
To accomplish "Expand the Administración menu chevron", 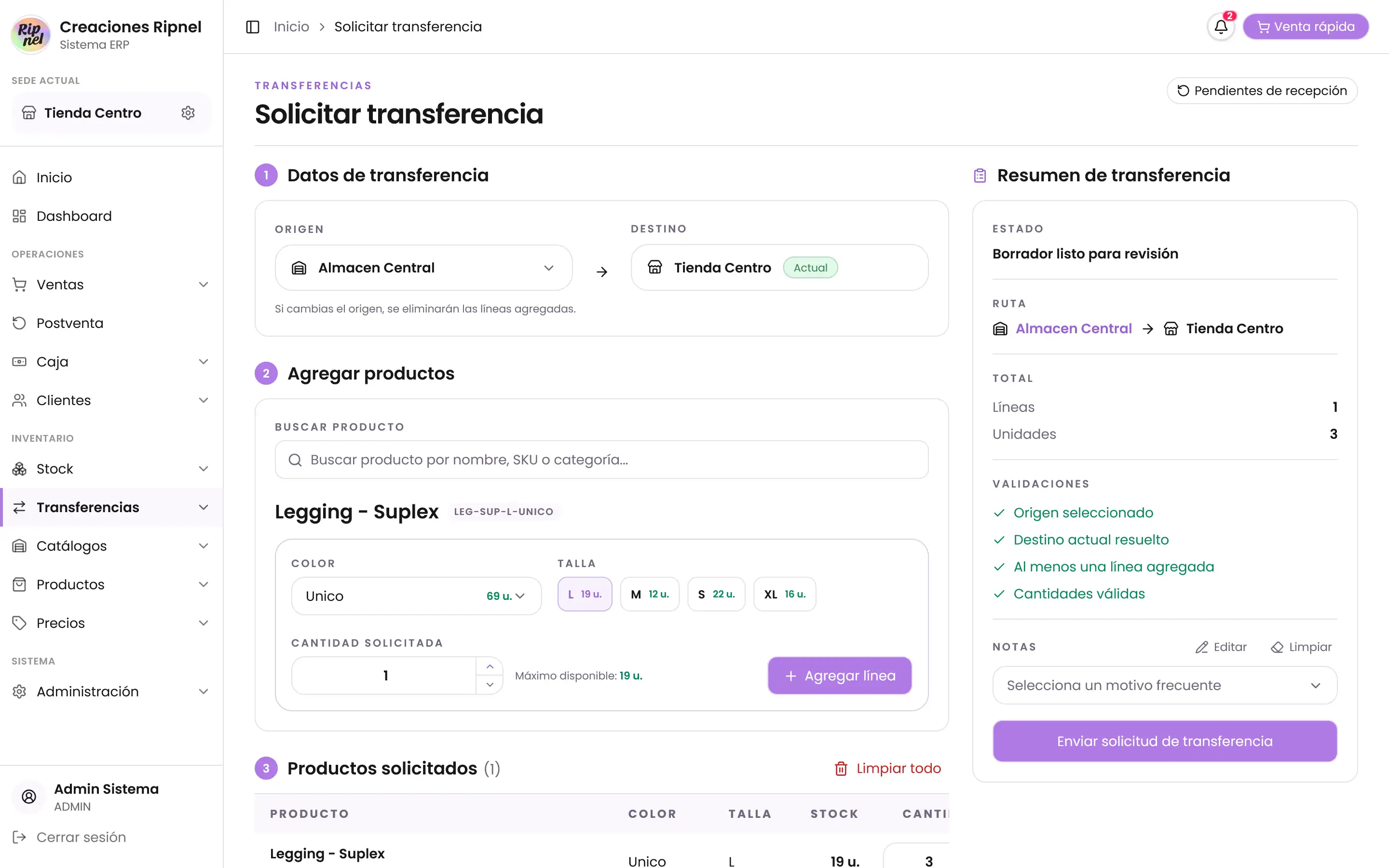I will tap(203, 692).
